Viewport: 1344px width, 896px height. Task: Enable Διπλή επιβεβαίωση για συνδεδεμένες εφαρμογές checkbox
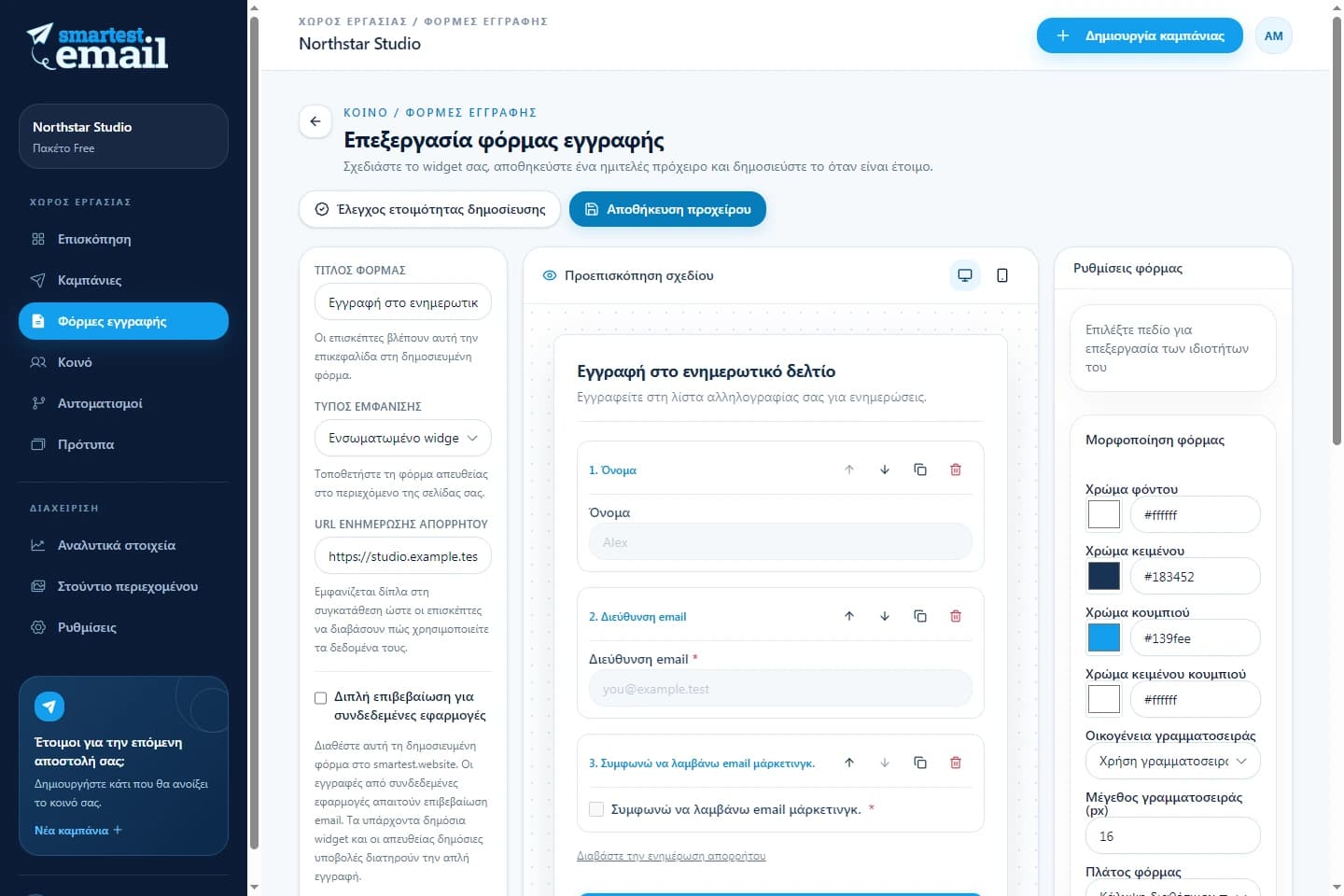tap(321, 698)
